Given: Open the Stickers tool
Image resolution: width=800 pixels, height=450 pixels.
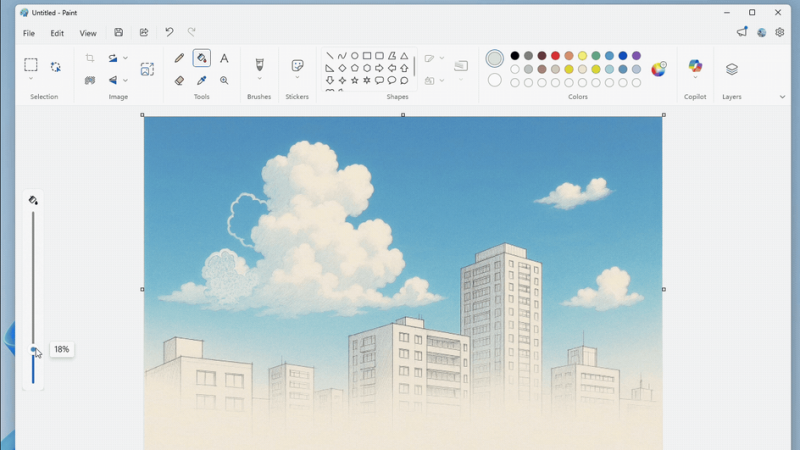Looking at the screenshot, I should pos(297,65).
